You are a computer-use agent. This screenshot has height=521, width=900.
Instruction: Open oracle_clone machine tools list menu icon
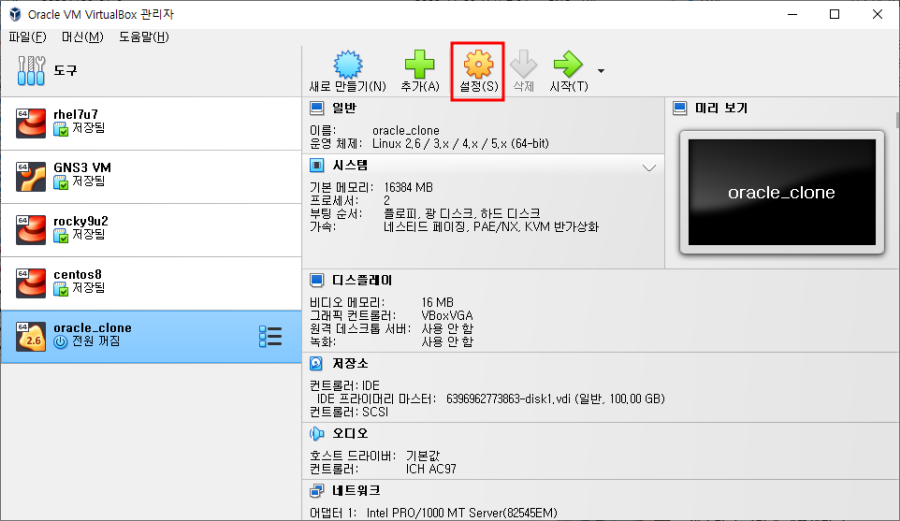click(x=270, y=336)
